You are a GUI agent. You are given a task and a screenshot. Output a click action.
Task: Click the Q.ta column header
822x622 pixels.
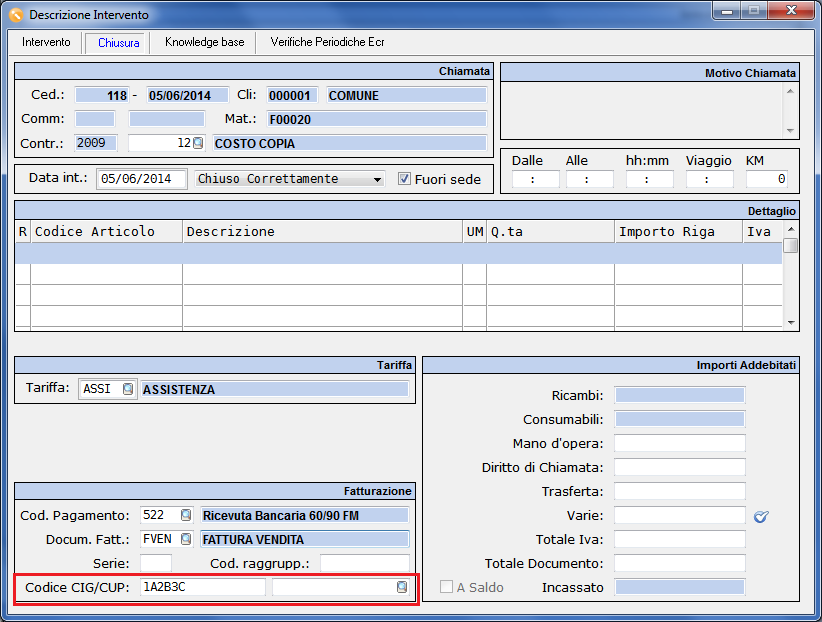click(550, 231)
